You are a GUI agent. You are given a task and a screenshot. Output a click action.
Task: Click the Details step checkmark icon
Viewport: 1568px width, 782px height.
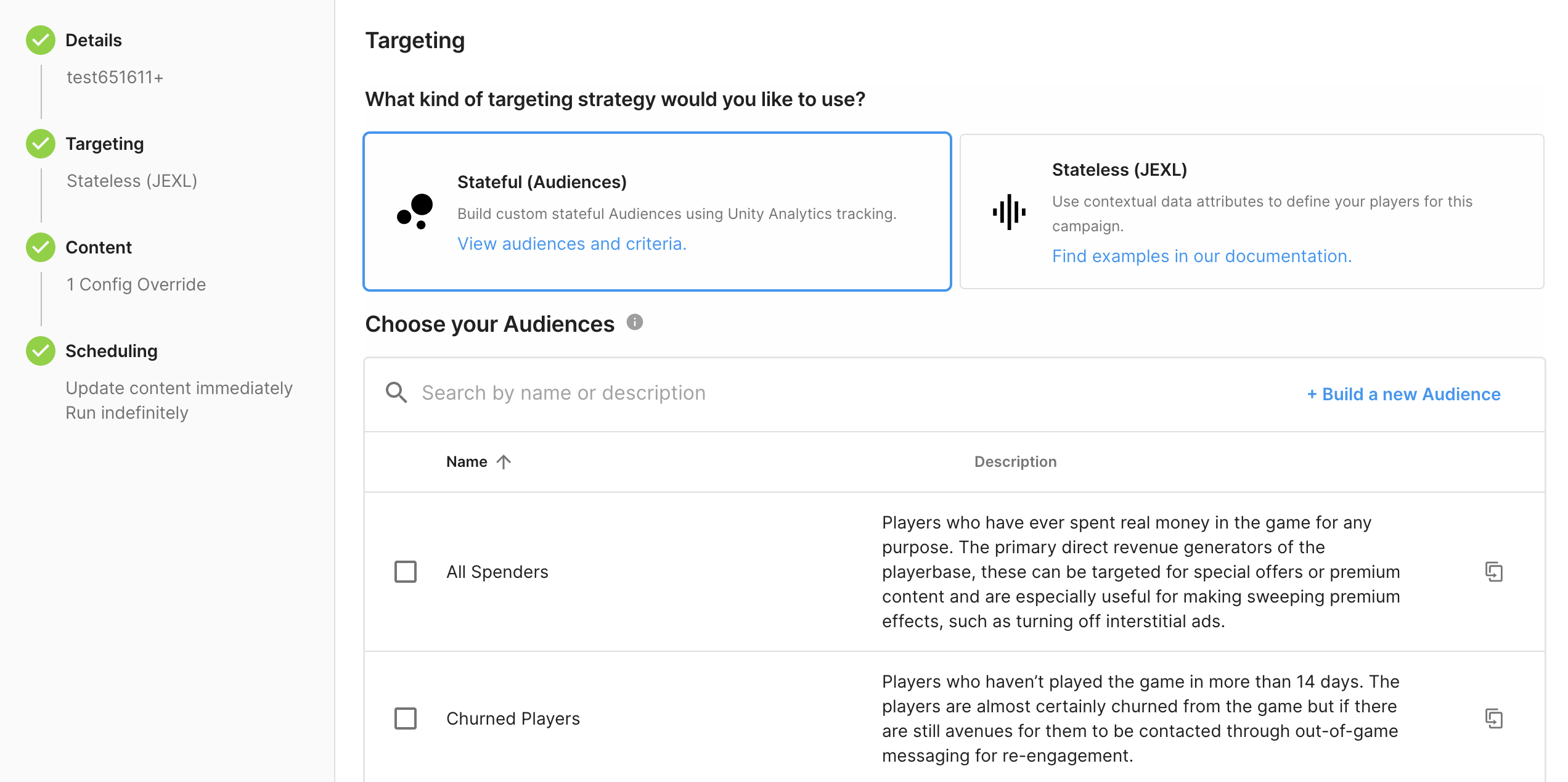41,40
